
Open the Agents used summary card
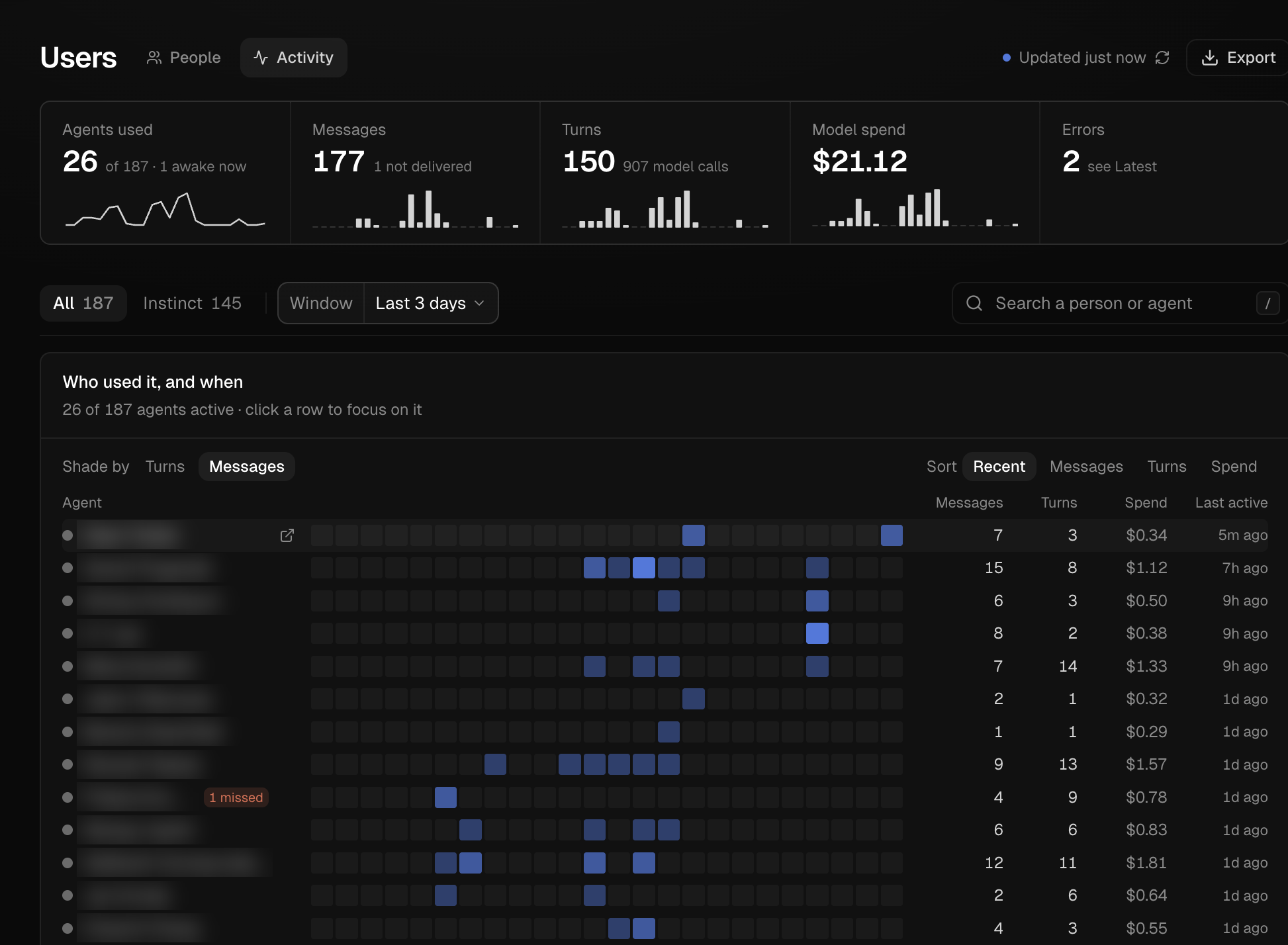(x=165, y=173)
